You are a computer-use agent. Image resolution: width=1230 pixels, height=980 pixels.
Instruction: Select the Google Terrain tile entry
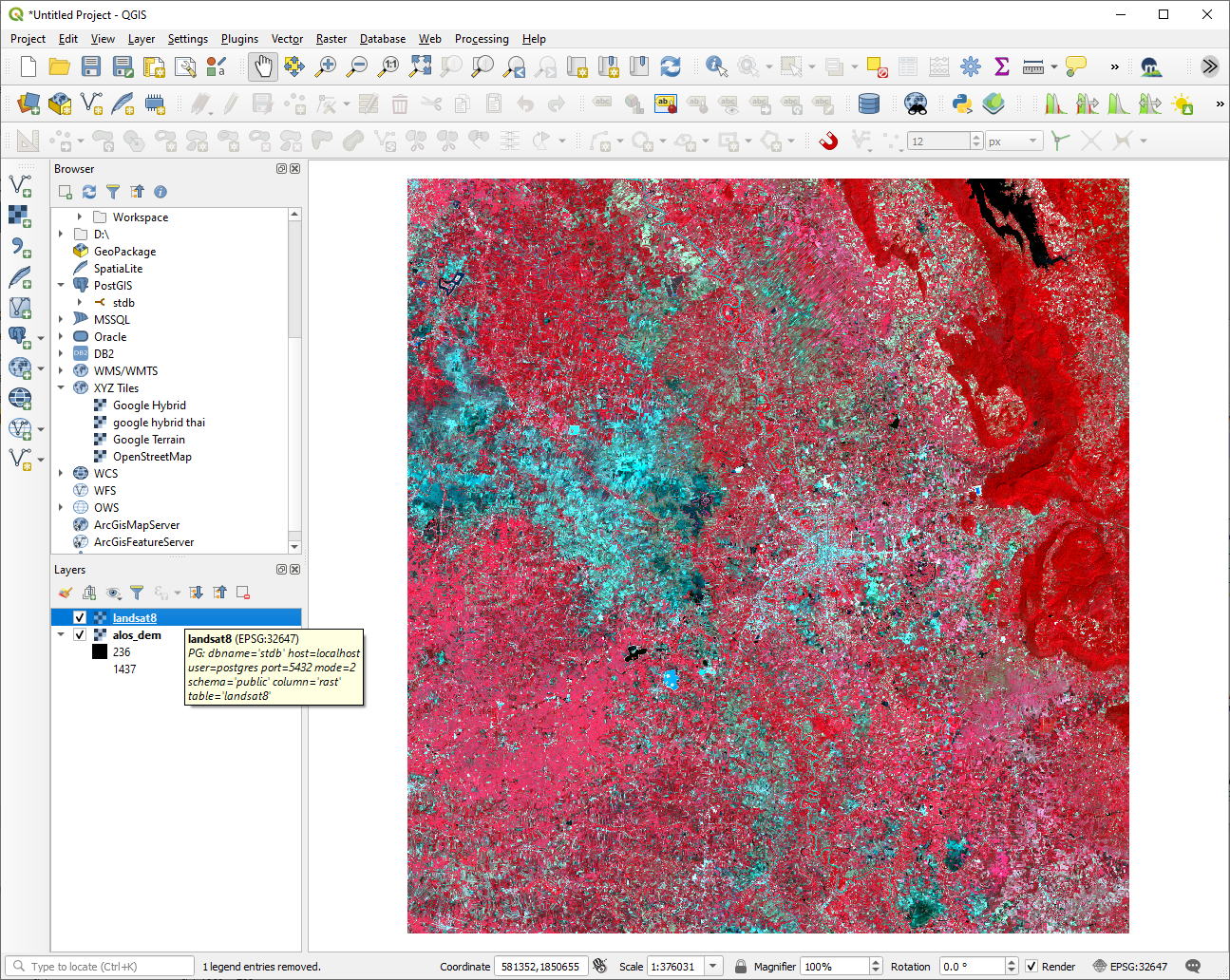coord(149,439)
